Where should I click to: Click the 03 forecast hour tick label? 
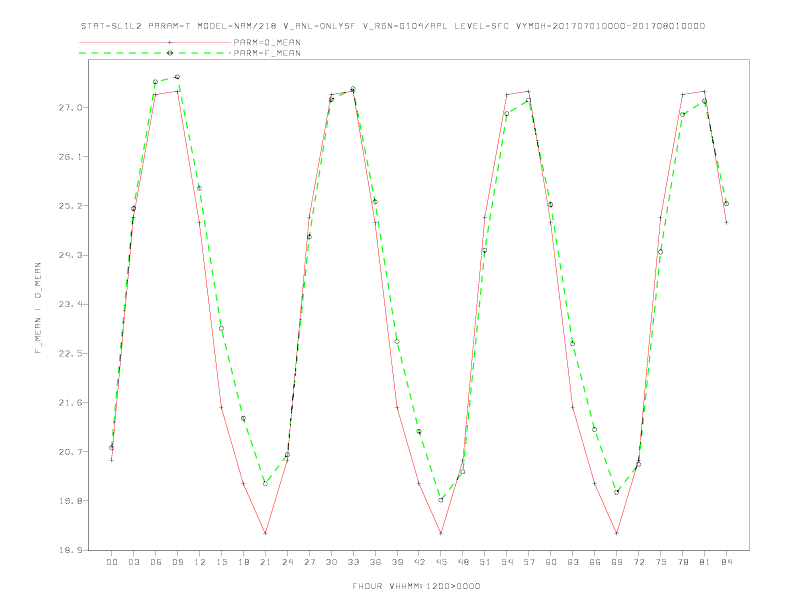[x=133, y=562]
